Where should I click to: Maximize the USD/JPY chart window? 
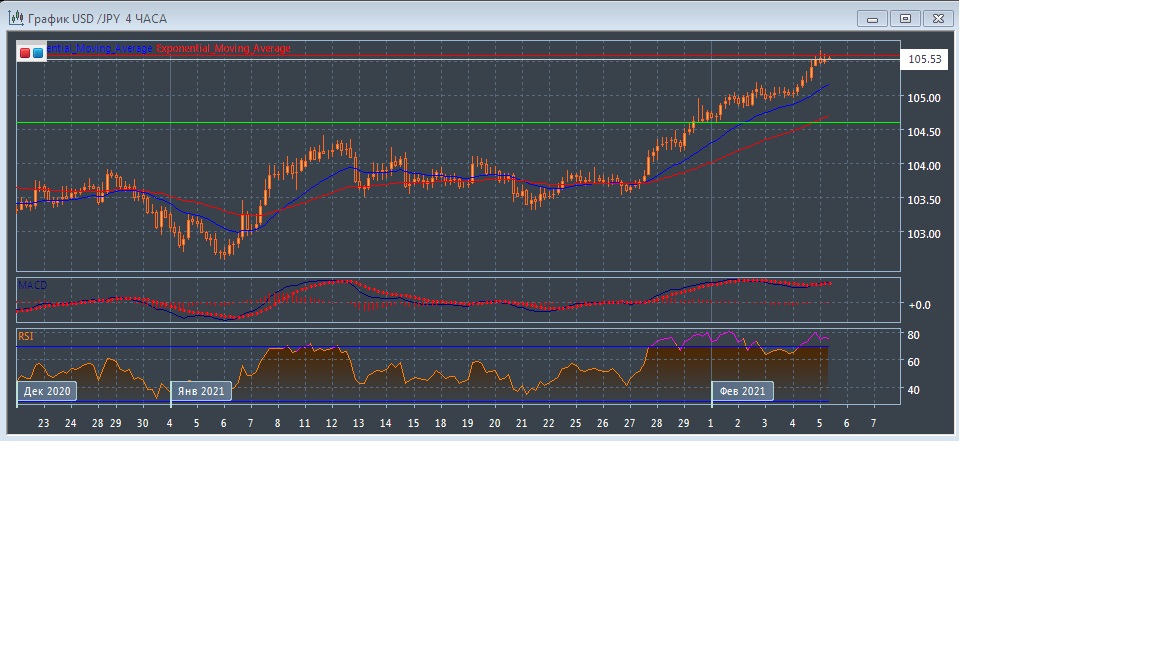pos(905,18)
